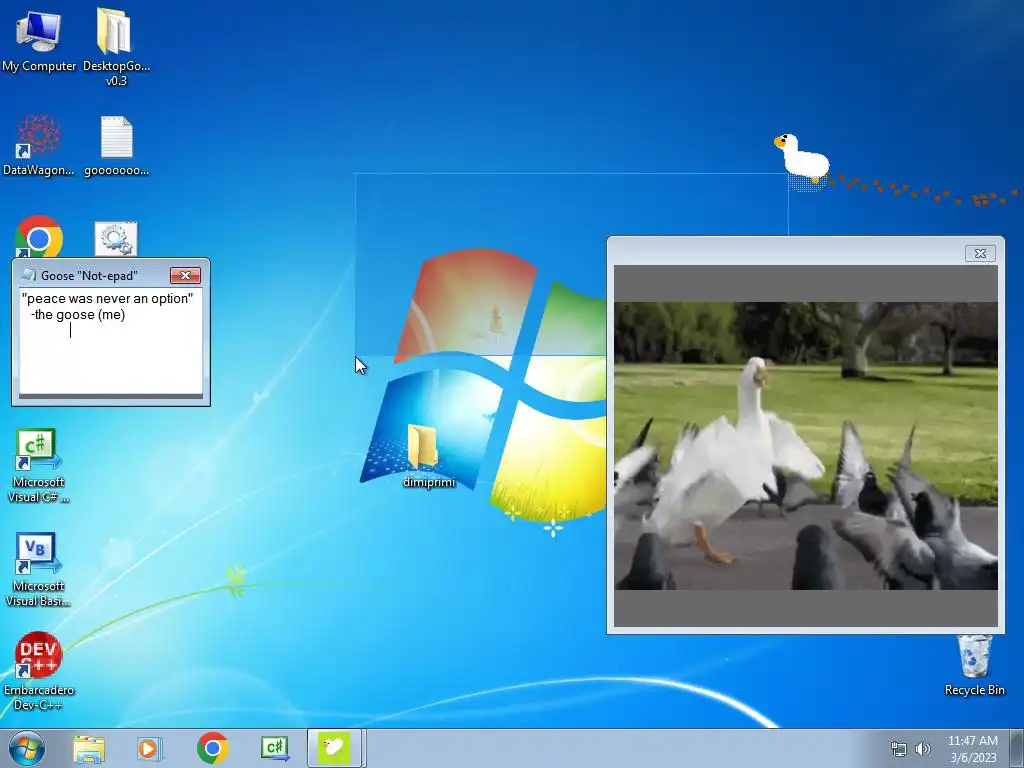Select the gear settings file icon on desktop
This screenshot has width=1024, height=768.
click(x=116, y=239)
